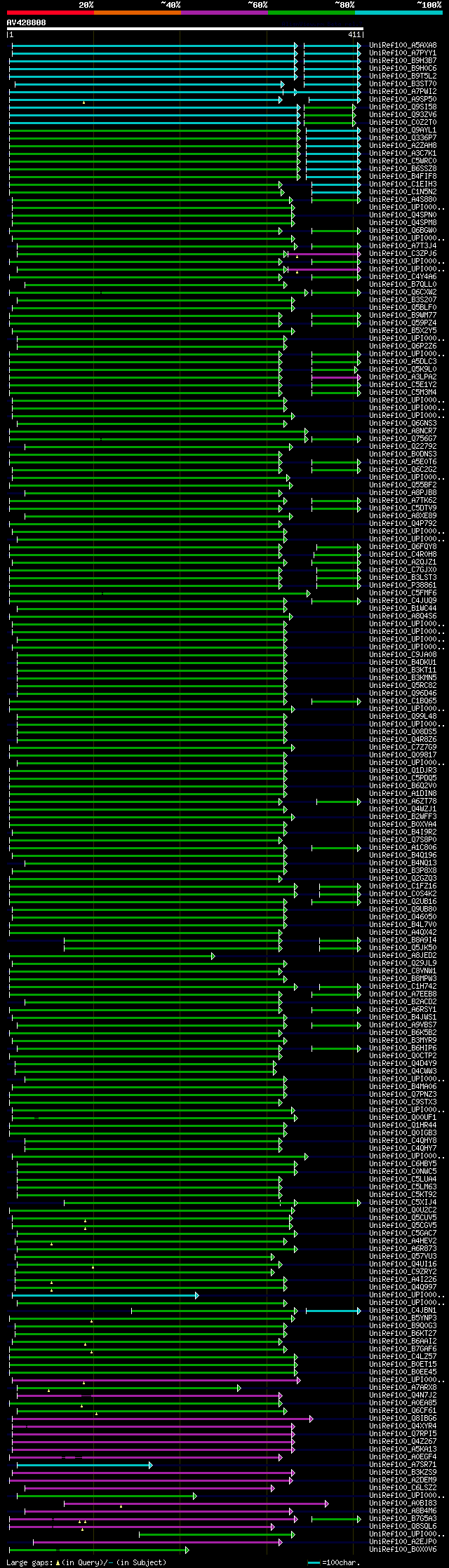
Task: Select label UniRef100_B7QLL0
Action: click(403, 284)
